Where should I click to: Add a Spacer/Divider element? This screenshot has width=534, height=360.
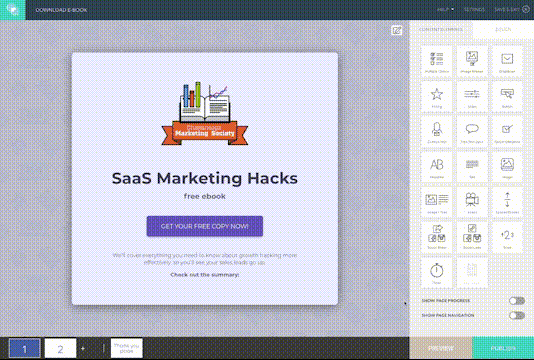tap(507, 202)
